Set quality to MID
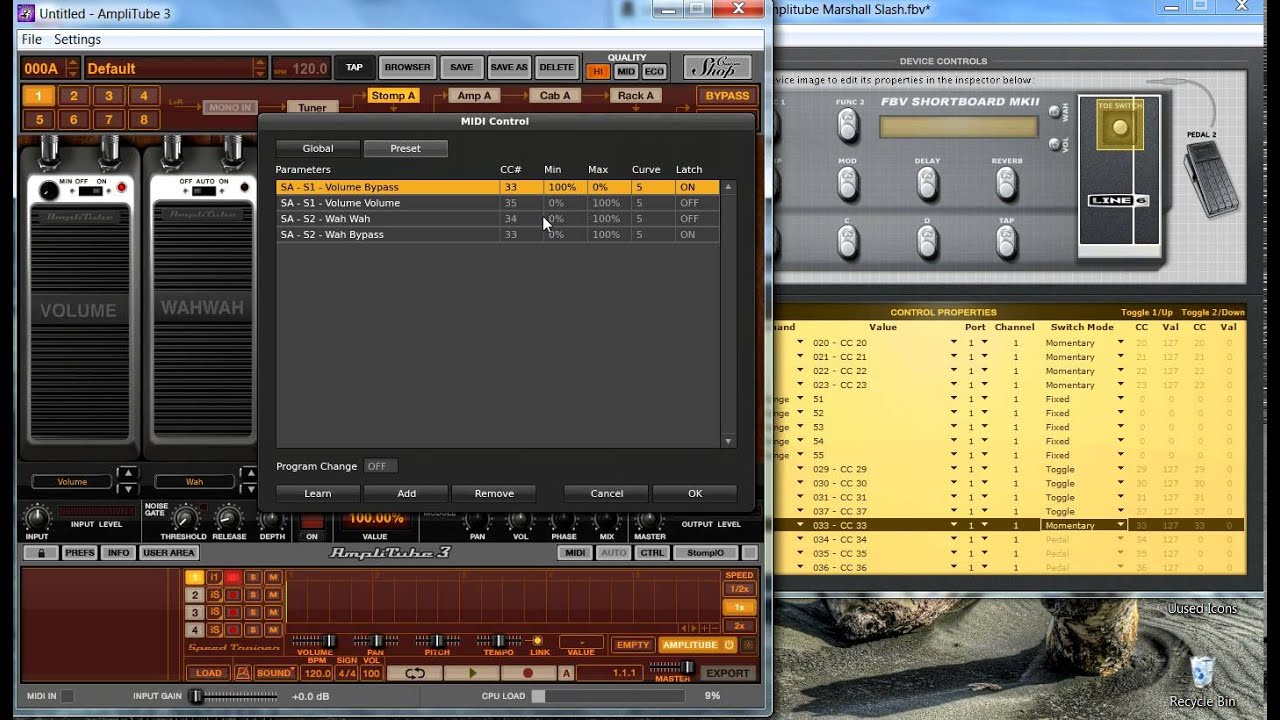The width and height of the screenshot is (1280, 720). click(x=626, y=72)
